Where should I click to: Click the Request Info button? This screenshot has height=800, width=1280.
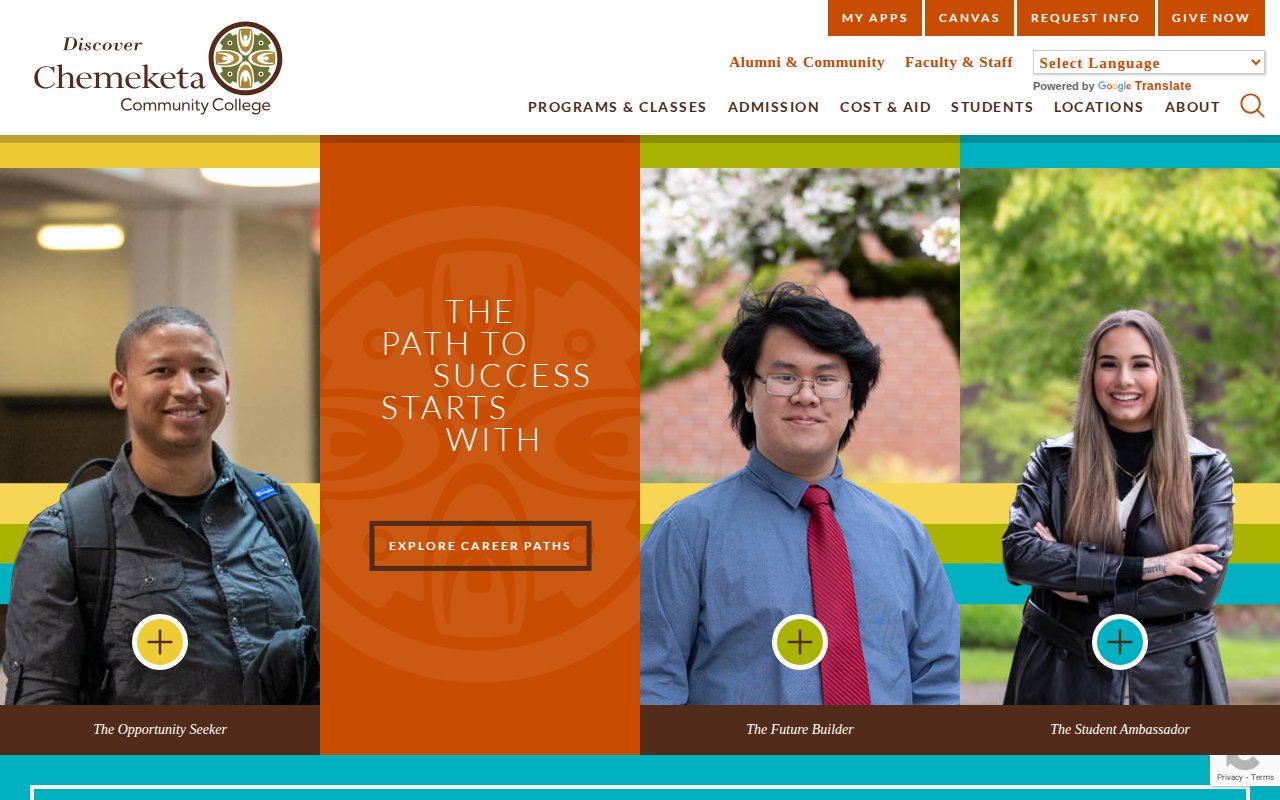click(1085, 18)
